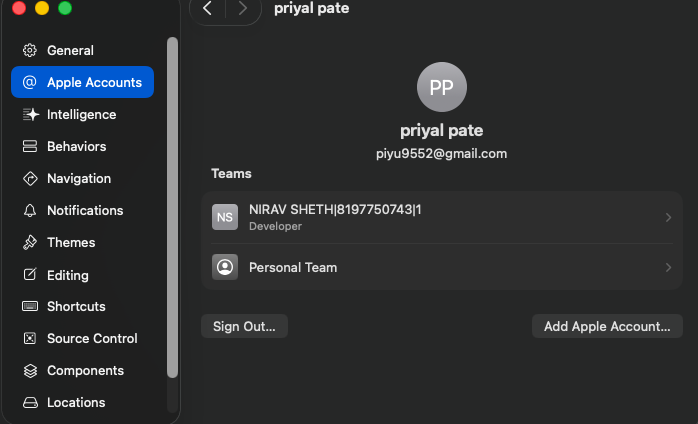This screenshot has width=698, height=424.
Task: Click the sidebar vertical scrollbar
Action: 172,208
